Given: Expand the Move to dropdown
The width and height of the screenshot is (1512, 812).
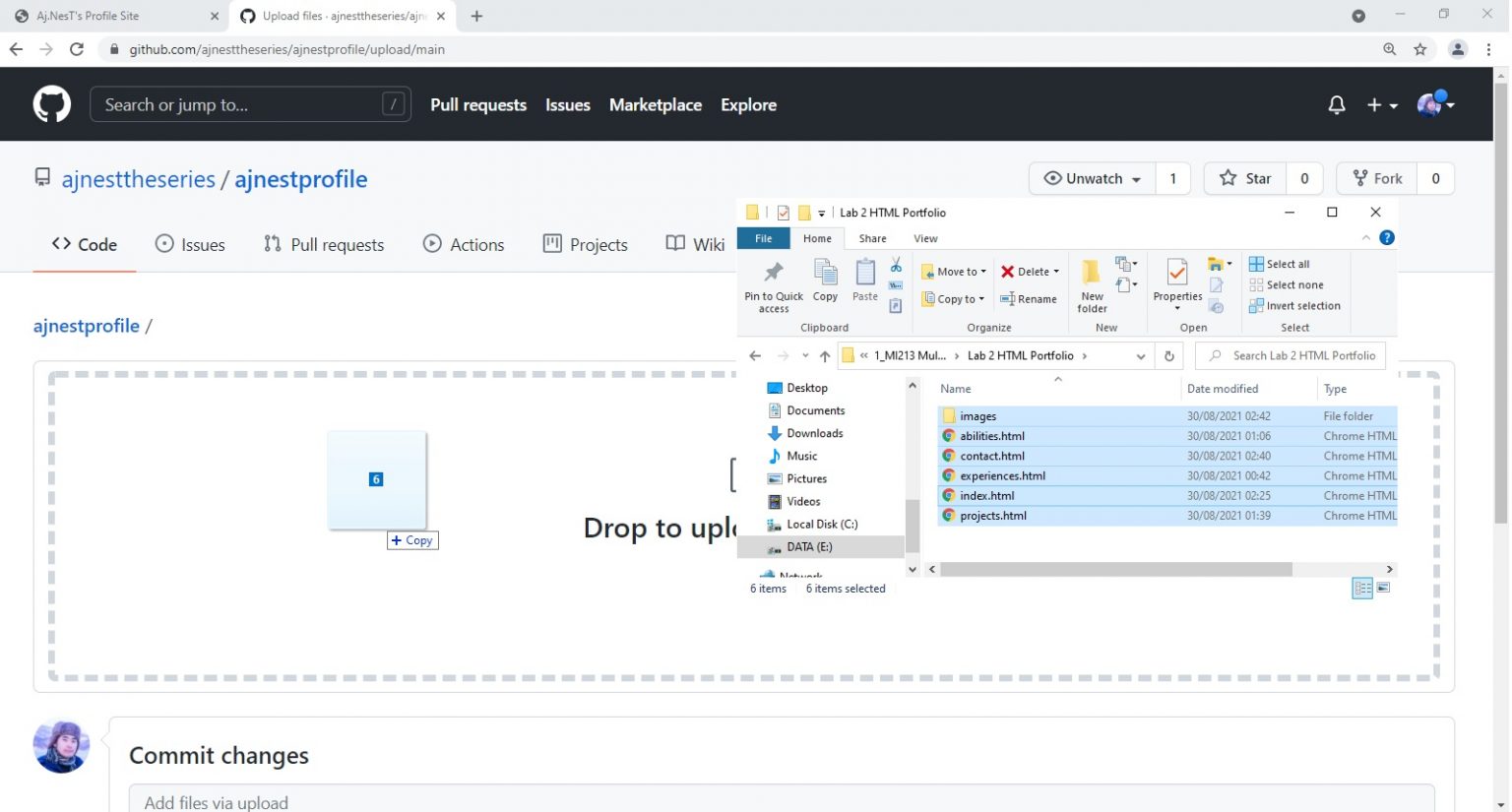Looking at the screenshot, I should pos(954,272).
